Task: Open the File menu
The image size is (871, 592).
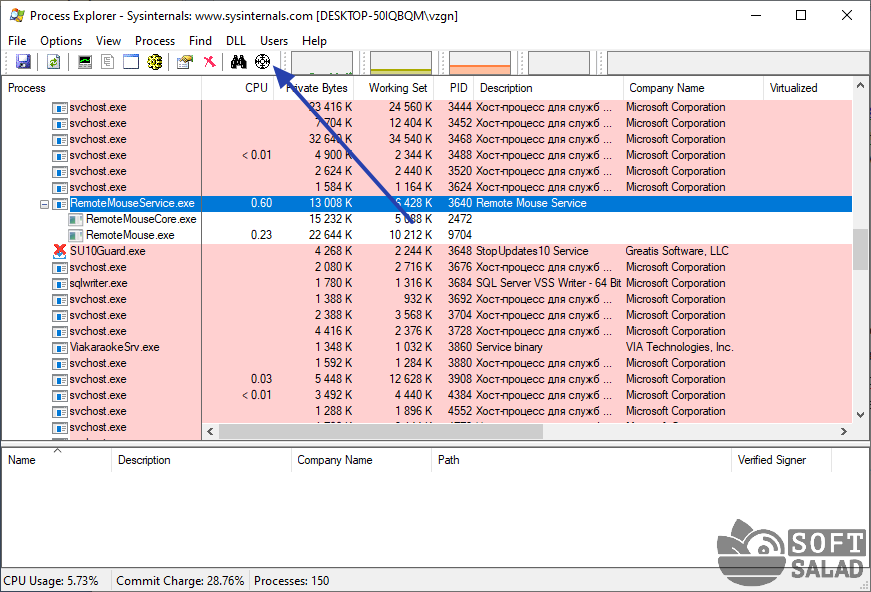Action: coord(17,41)
